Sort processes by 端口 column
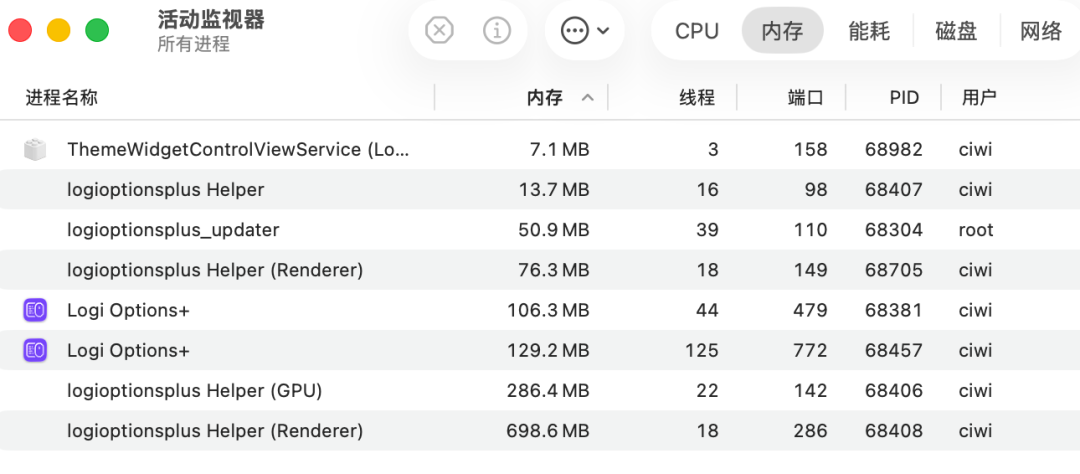1080x474 pixels. pyautogui.click(x=805, y=98)
